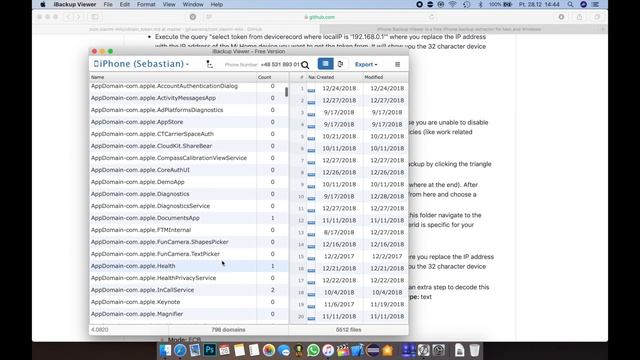Open the Edit menu
Screen dimensions: 640x360
[125, 4]
